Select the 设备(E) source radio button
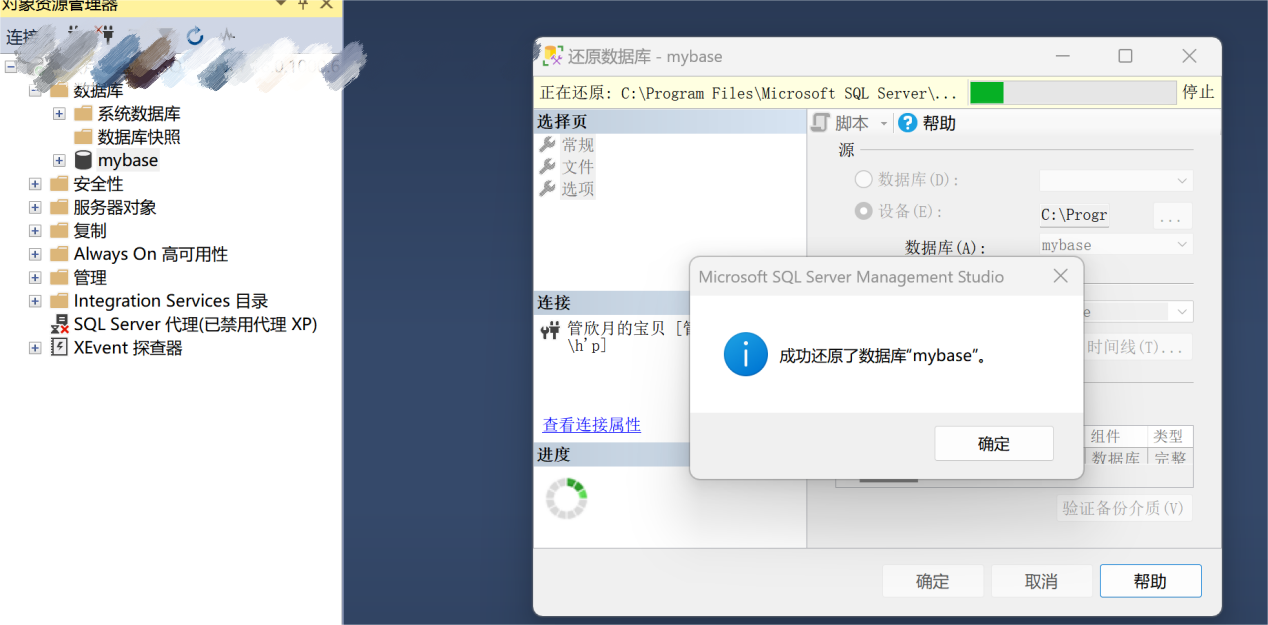 point(863,212)
